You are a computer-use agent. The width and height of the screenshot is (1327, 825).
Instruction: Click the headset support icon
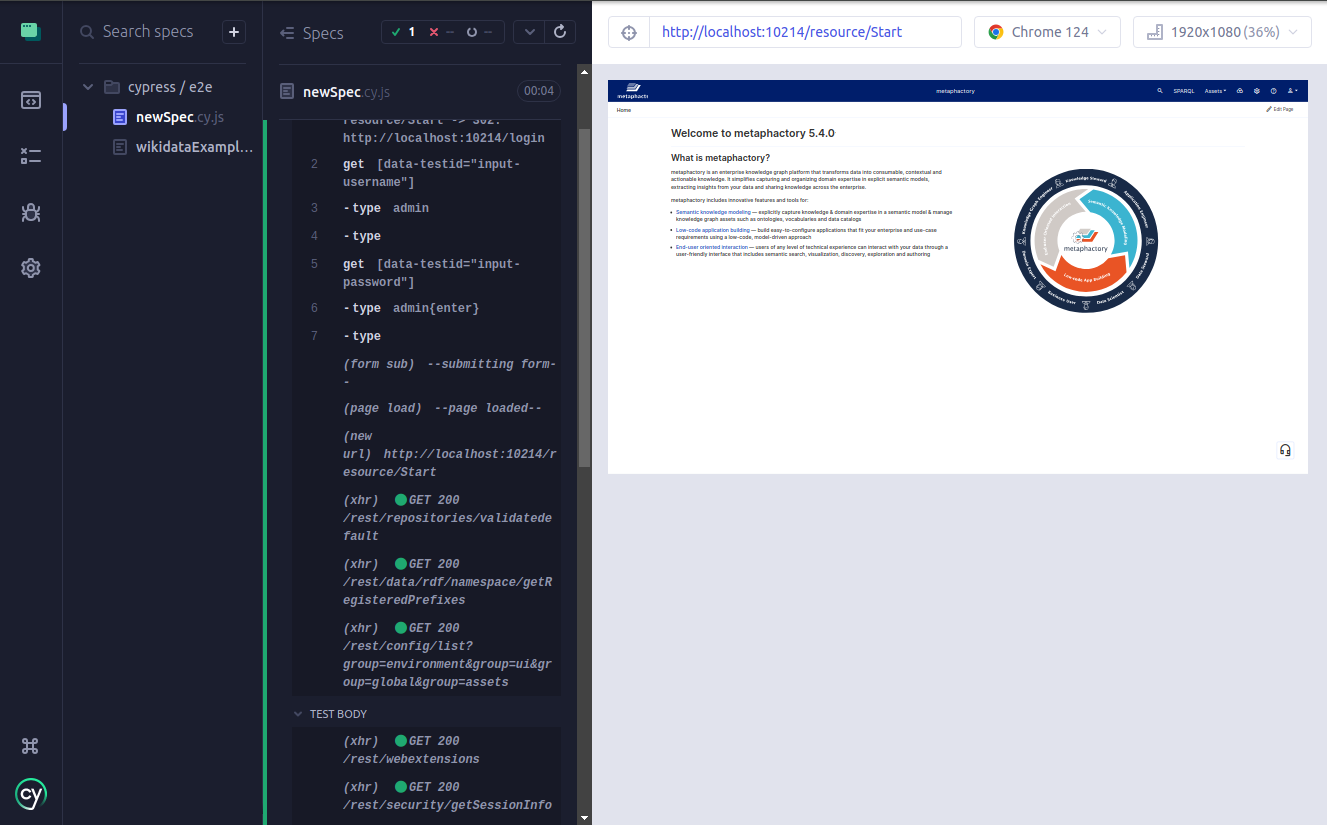click(x=1285, y=450)
